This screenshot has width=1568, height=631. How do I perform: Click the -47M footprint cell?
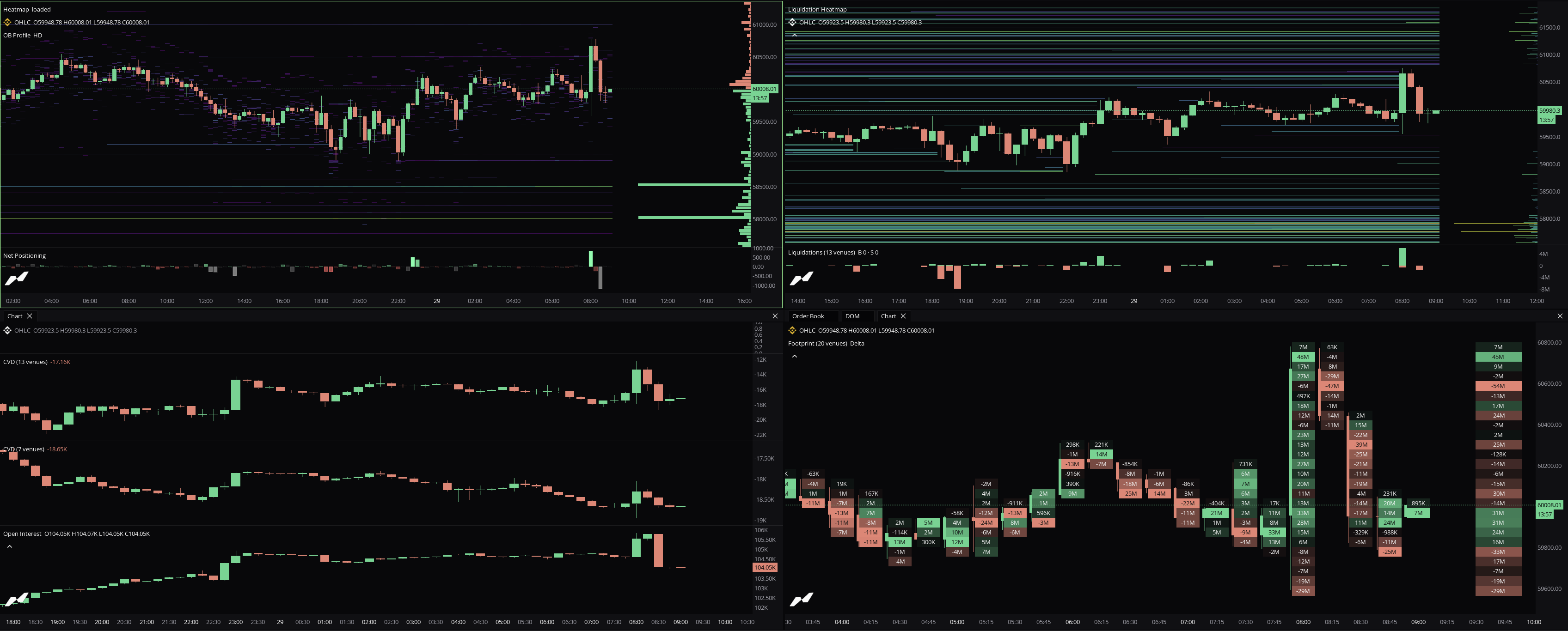point(1332,386)
